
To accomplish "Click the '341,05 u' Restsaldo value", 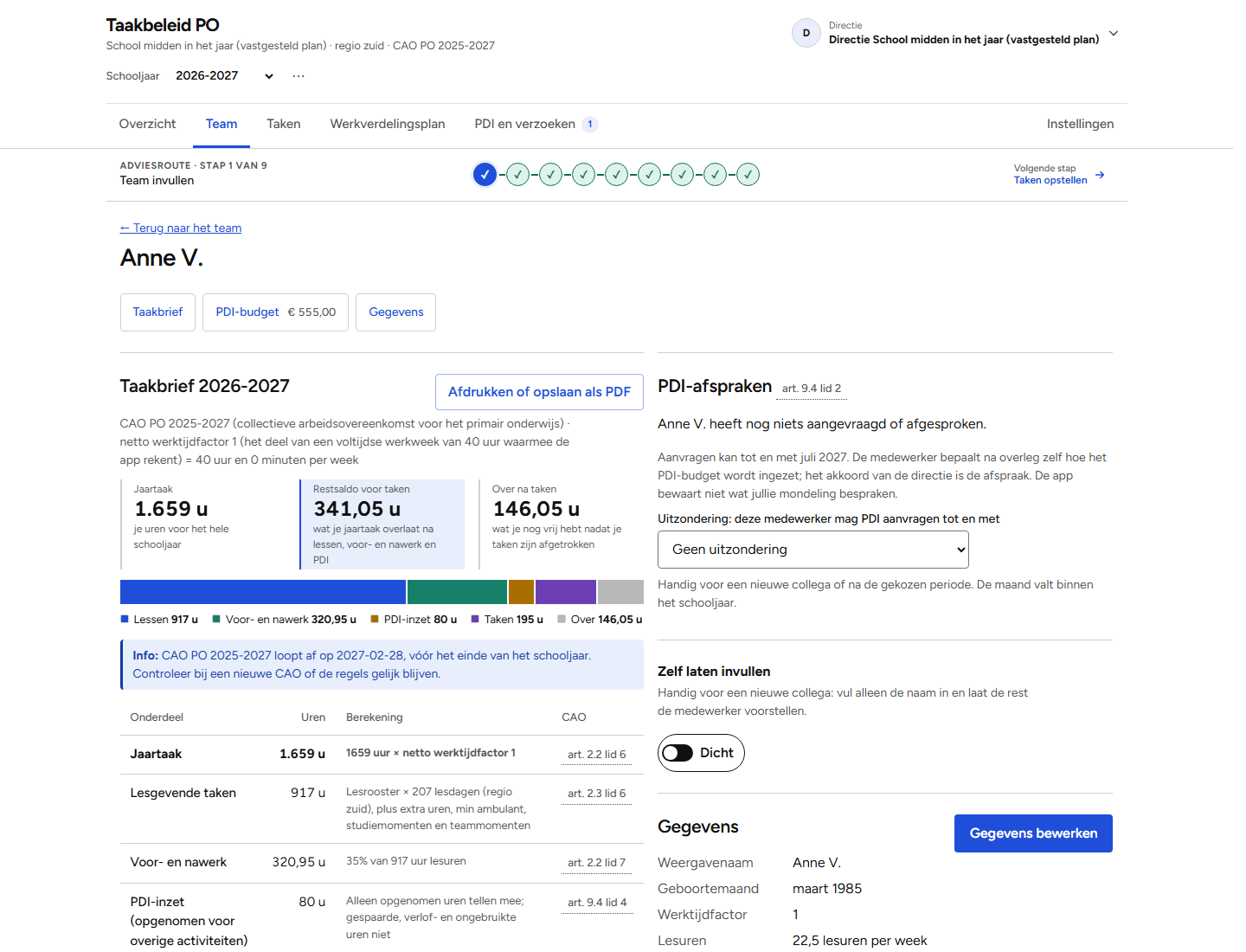I will pyautogui.click(x=356, y=509).
